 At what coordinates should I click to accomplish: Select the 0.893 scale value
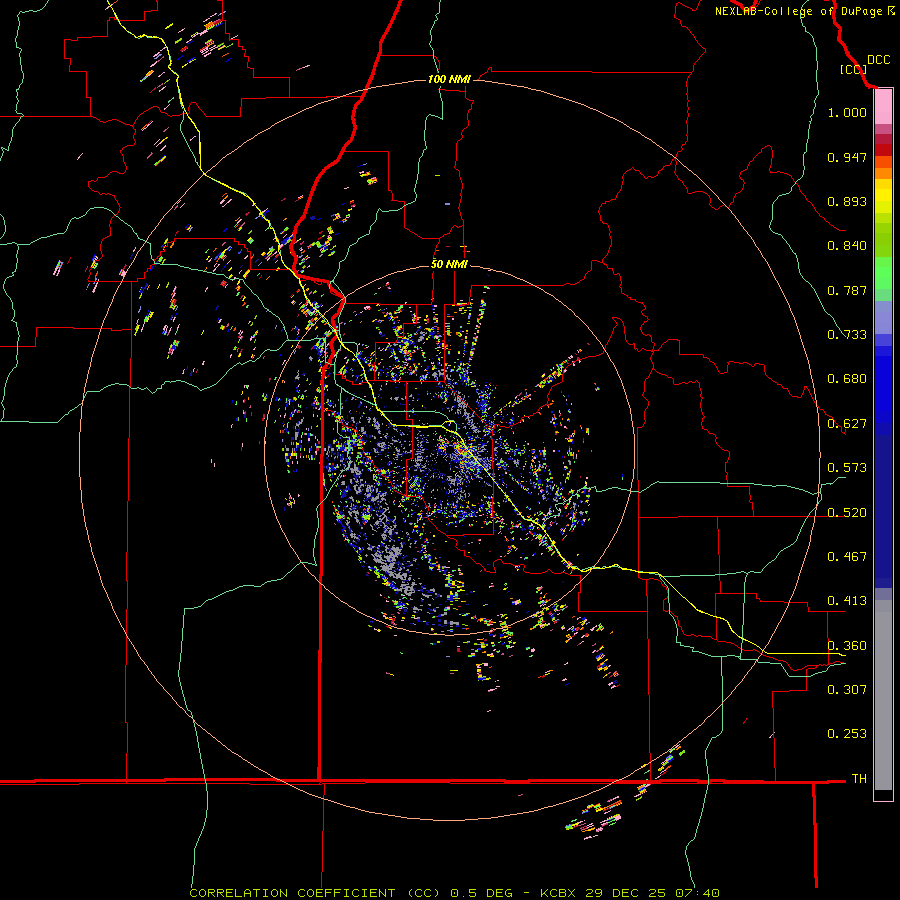pyautogui.click(x=847, y=201)
